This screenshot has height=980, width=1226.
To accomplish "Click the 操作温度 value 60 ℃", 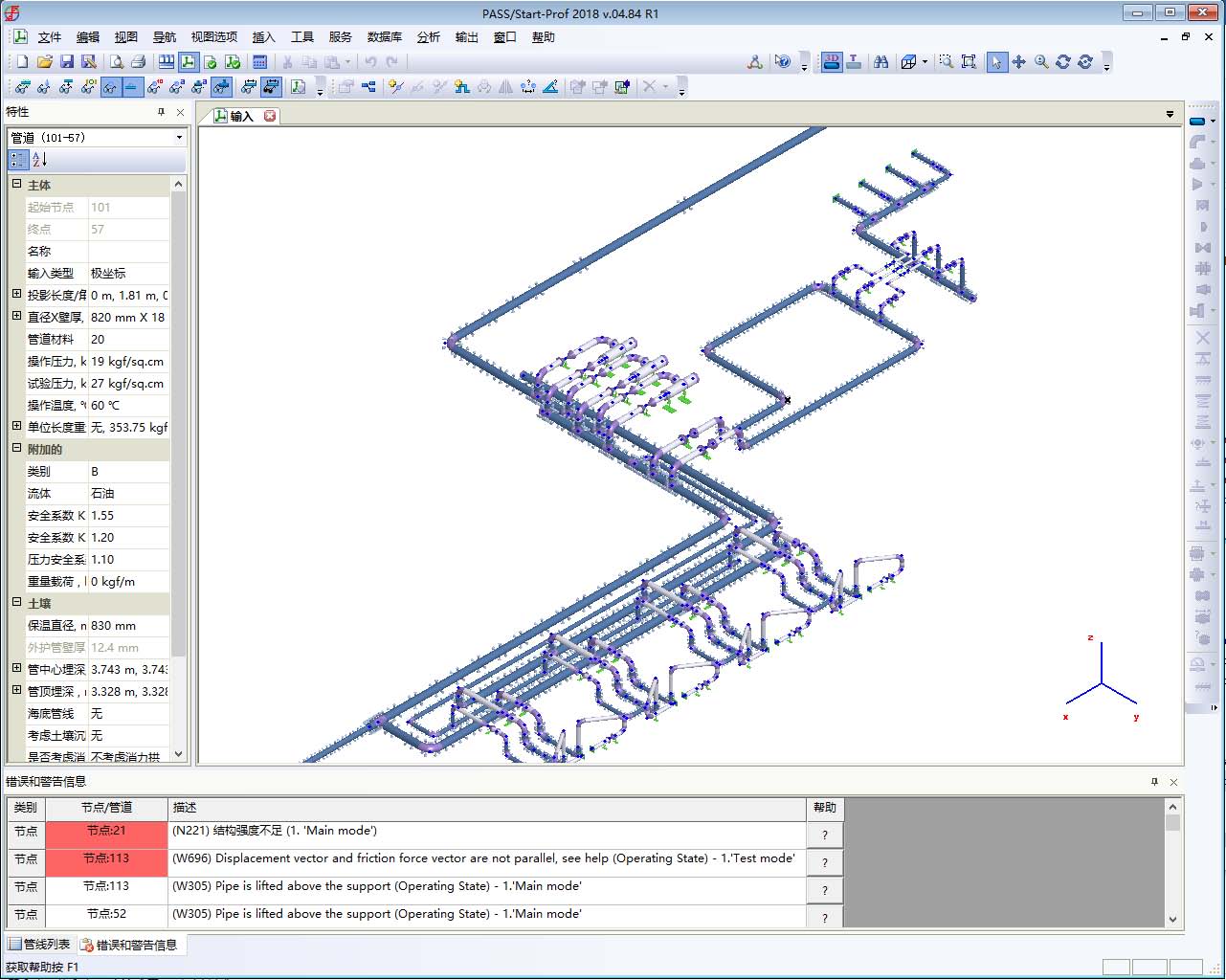I will (x=128, y=406).
